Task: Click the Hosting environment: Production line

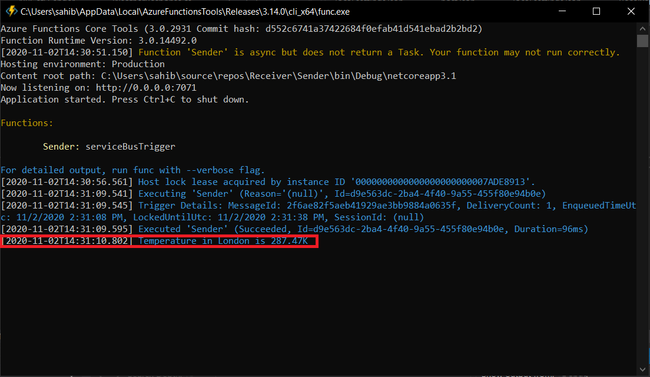Action: click(82, 64)
